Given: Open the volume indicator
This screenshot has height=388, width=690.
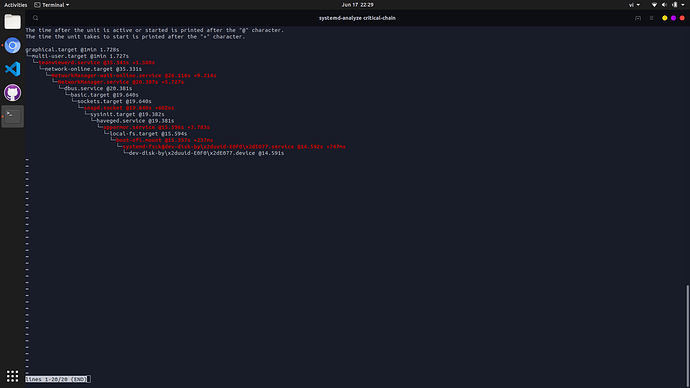Looking at the screenshot, I should point(664,5).
